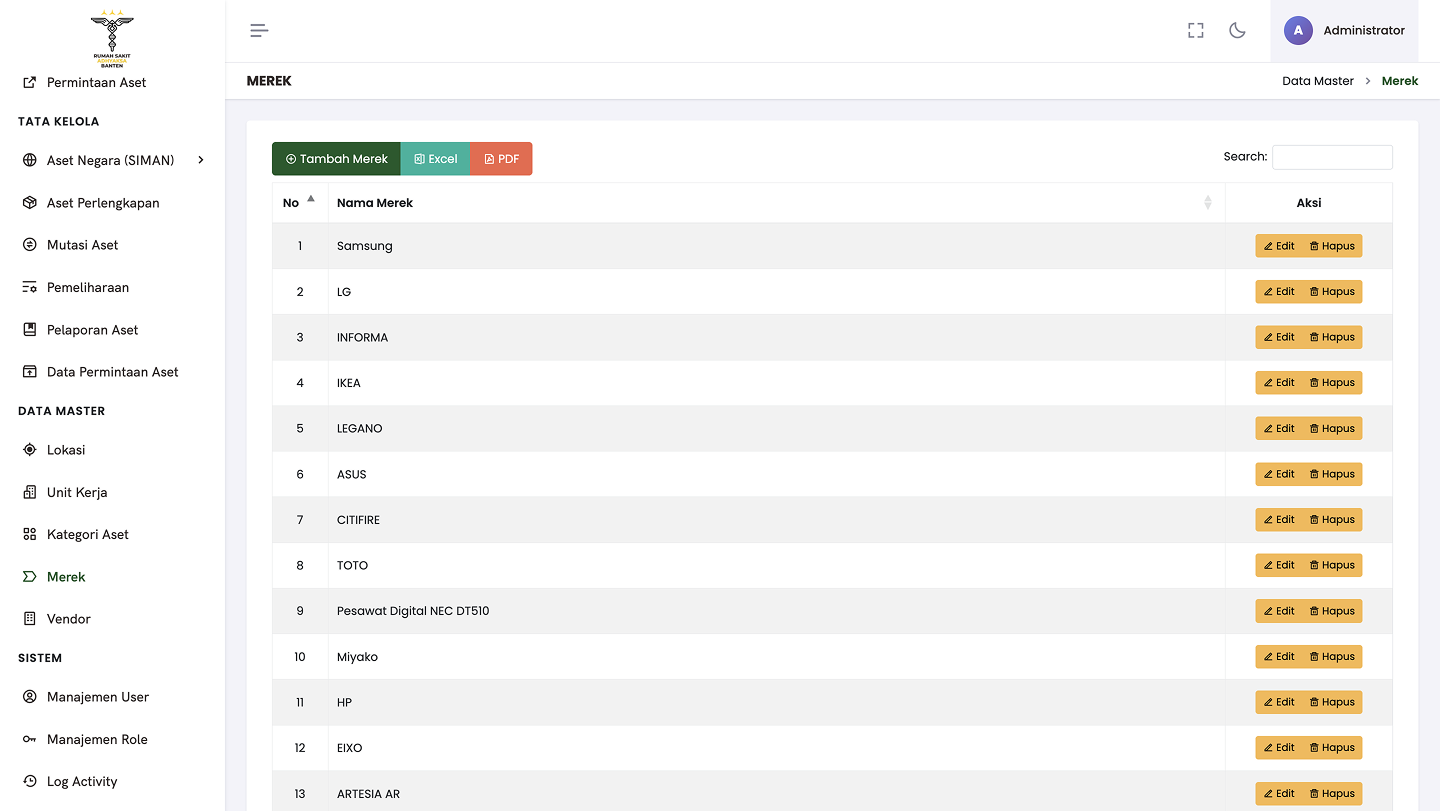The height and width of the screenshot is (811, 1440).
Task: Edit the Miyako brand
Action: (x=1279, y=657)
